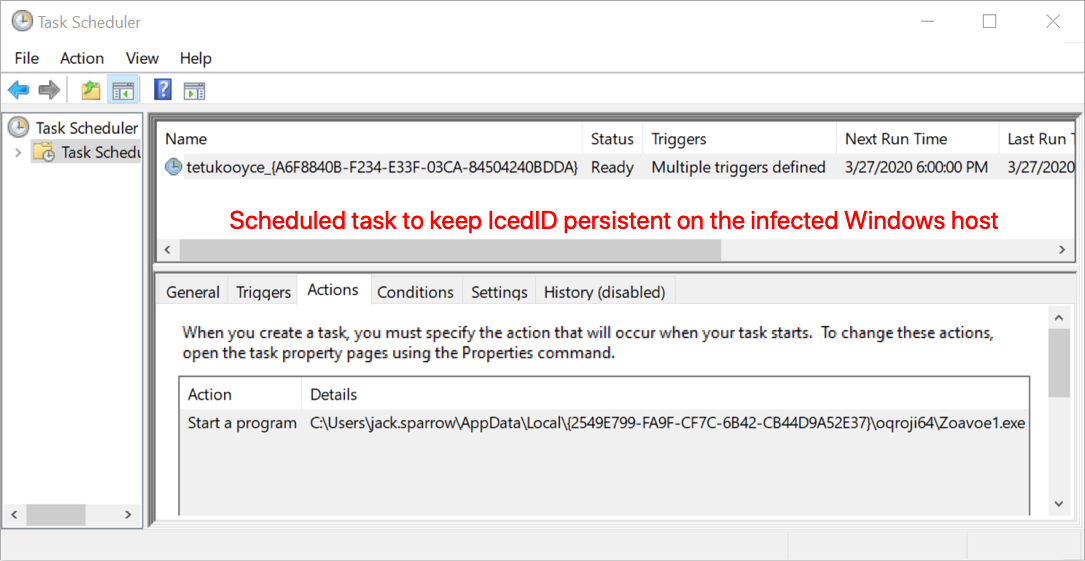Switch to the Triggers tab
The width and height of the screenshot is (1085, 561).
tap(263, 292)
